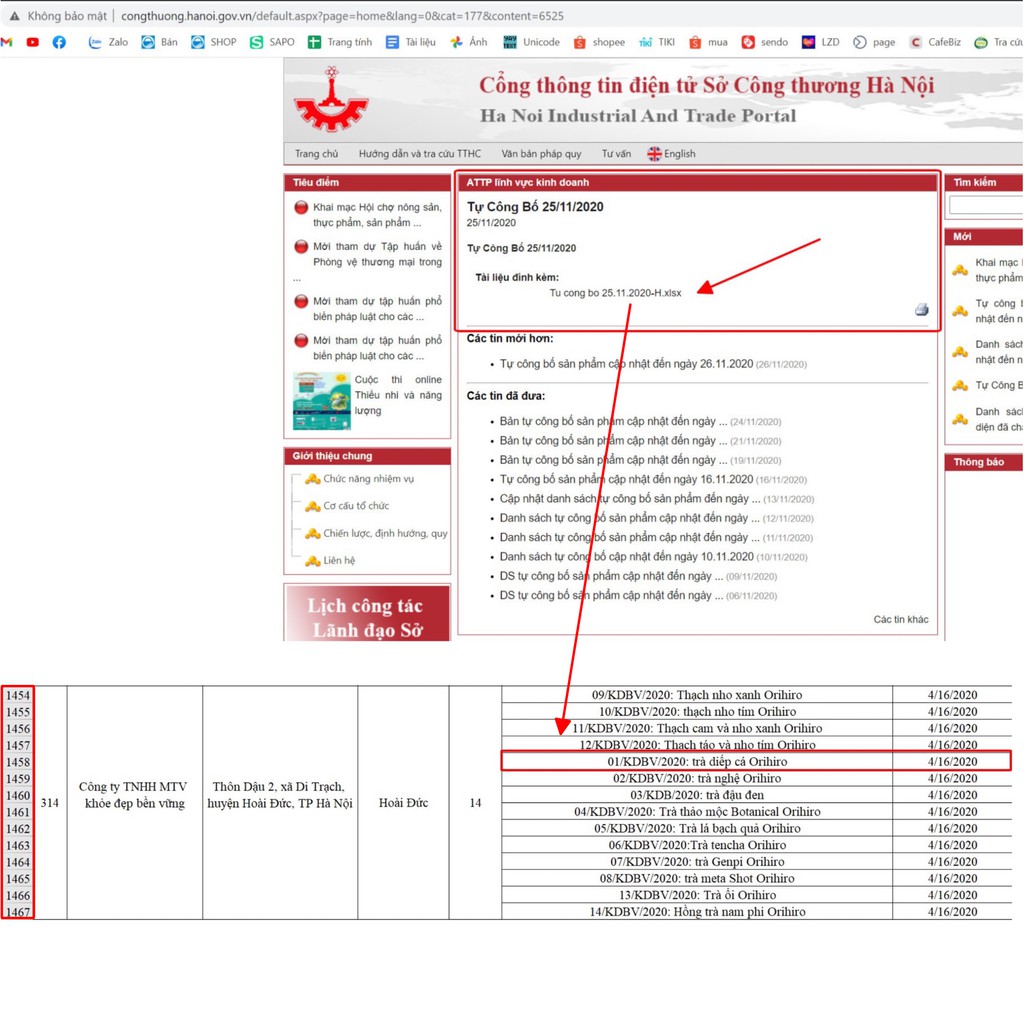Open the YouTube bookmark icon

click(x=33, y=42)
